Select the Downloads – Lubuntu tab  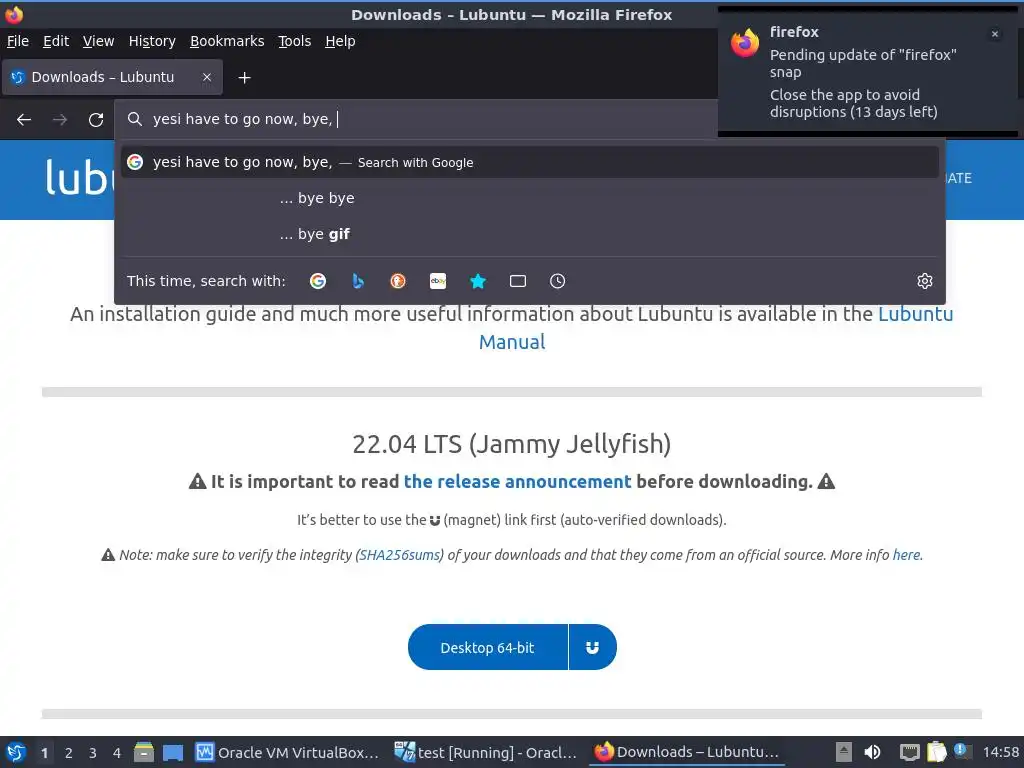[112, 77]
